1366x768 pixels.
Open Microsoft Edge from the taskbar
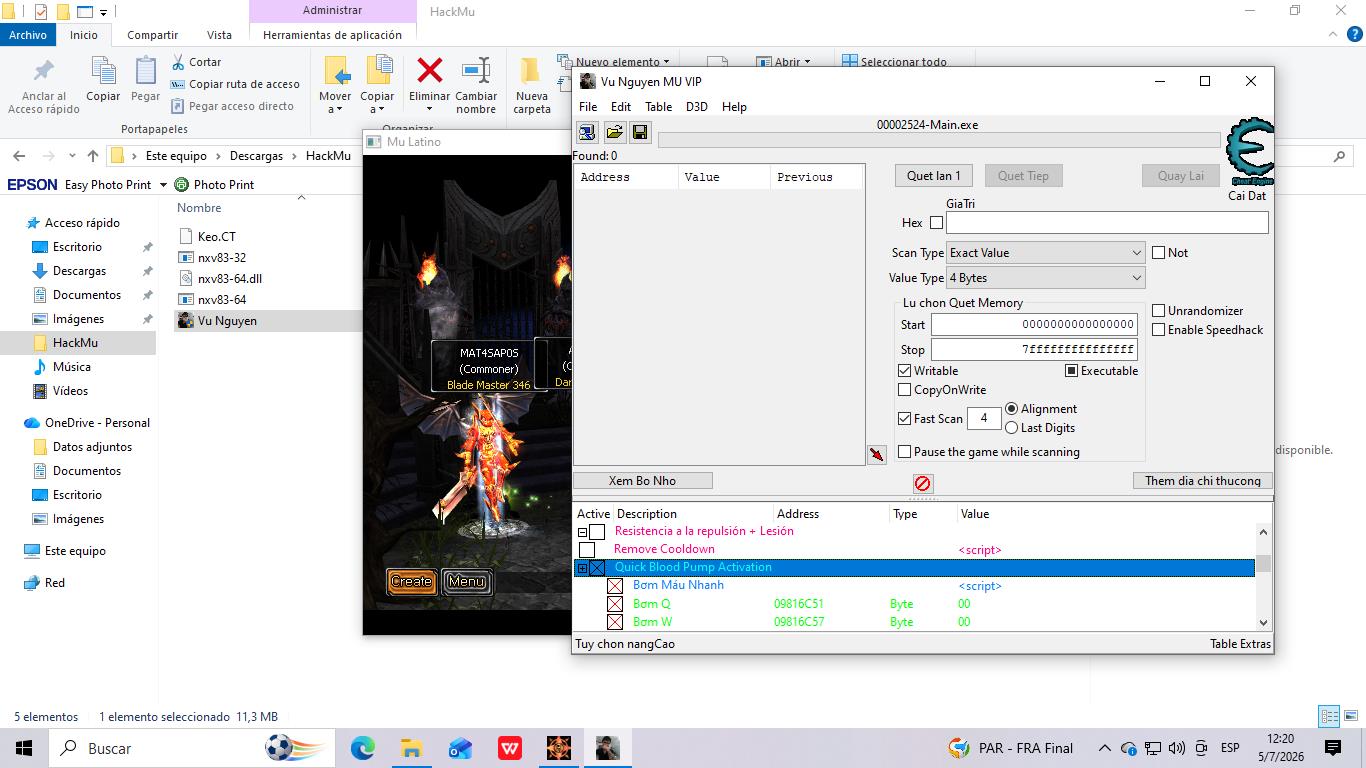coord(362,748)
